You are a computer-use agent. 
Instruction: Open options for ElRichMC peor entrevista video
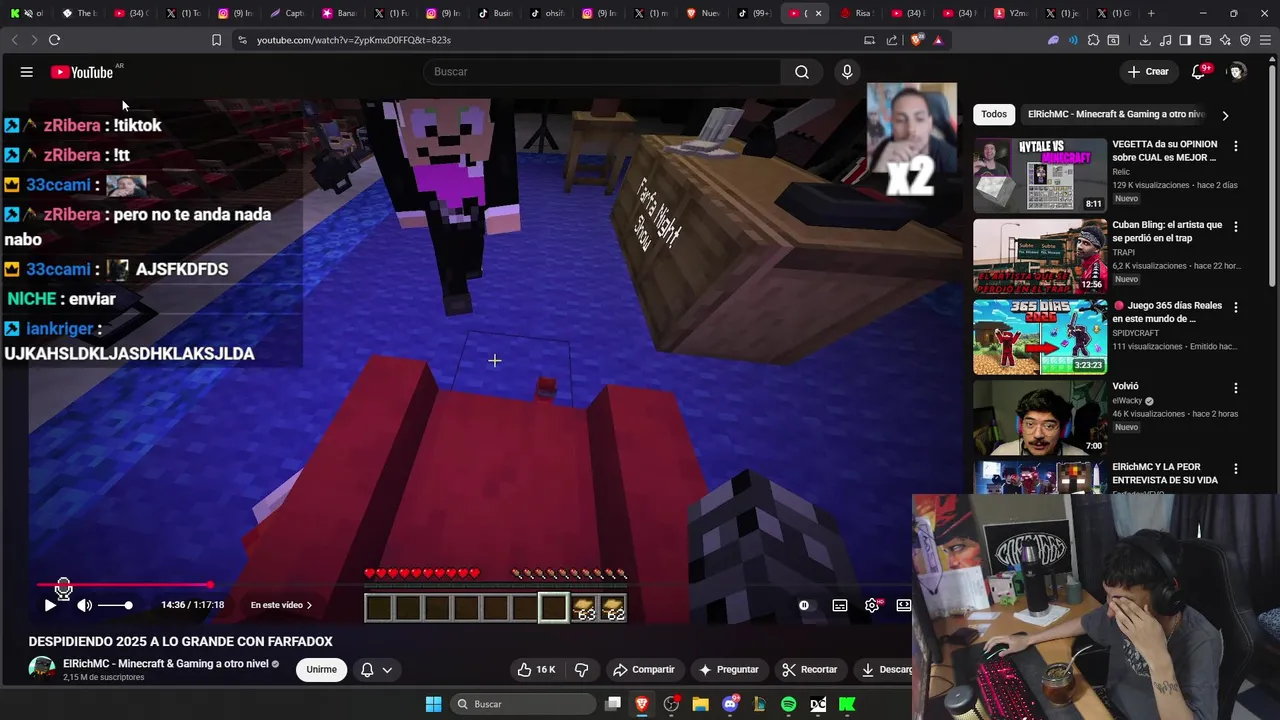(x=1235, y=469)
